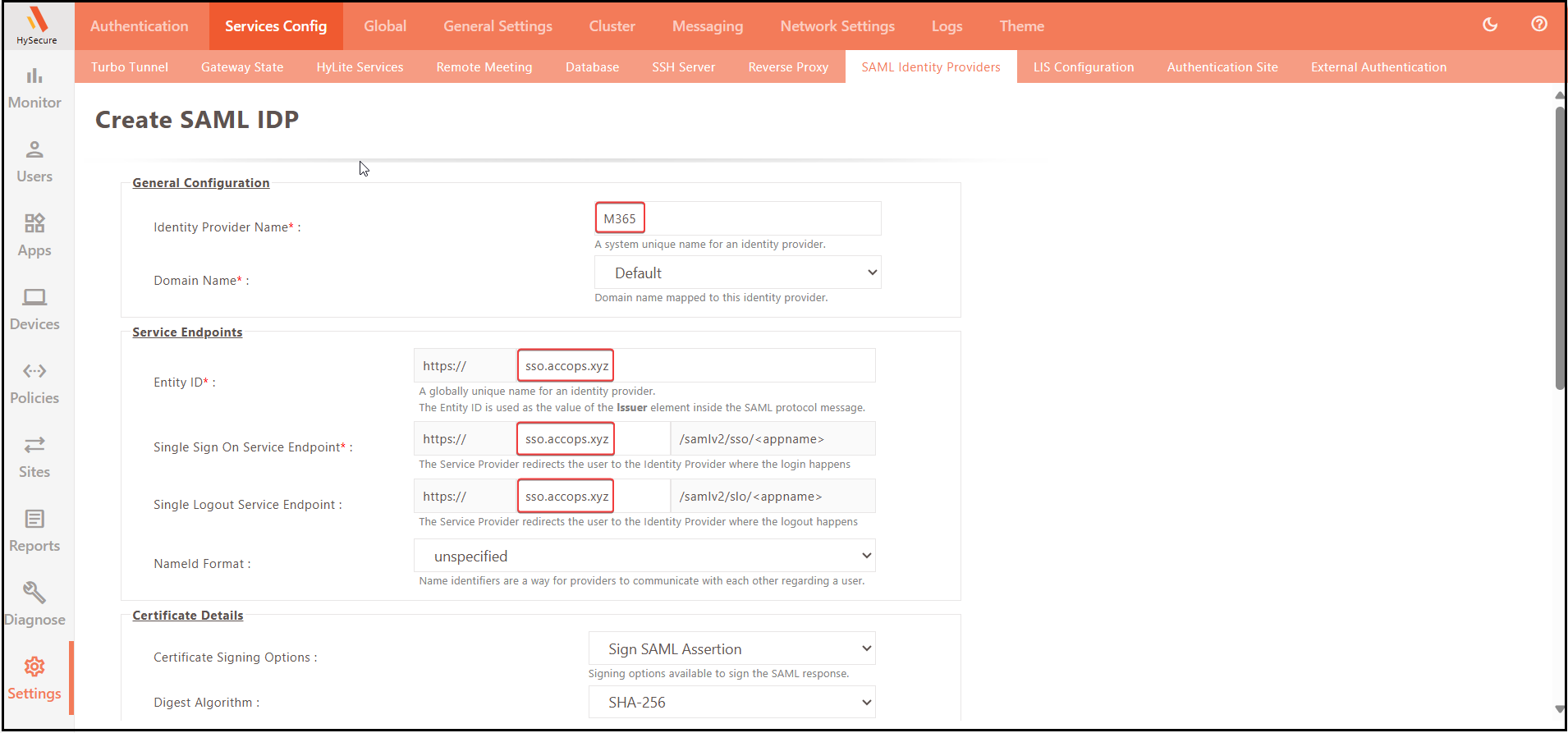Switch to the Authentication top tab
The height and width of the screenshot is (733, 1568).
coord(140,26)
